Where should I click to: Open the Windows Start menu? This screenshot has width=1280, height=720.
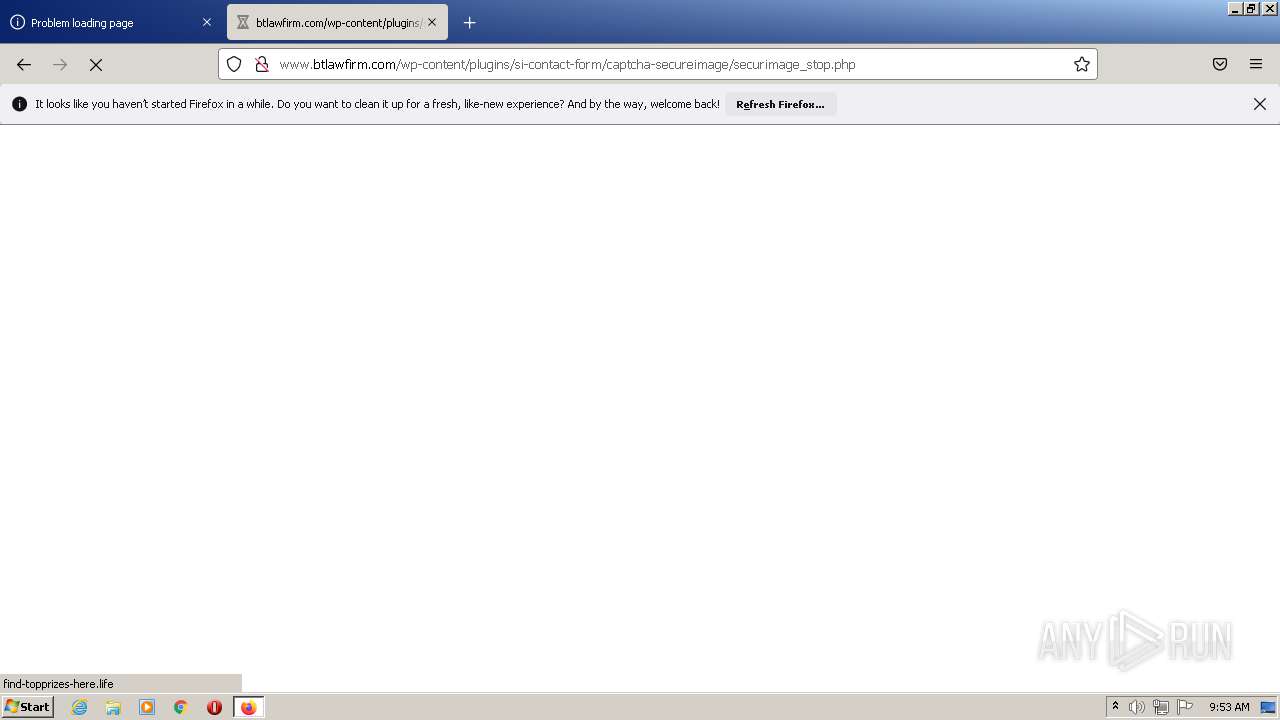pyautogui.click(x=27, y=707)
